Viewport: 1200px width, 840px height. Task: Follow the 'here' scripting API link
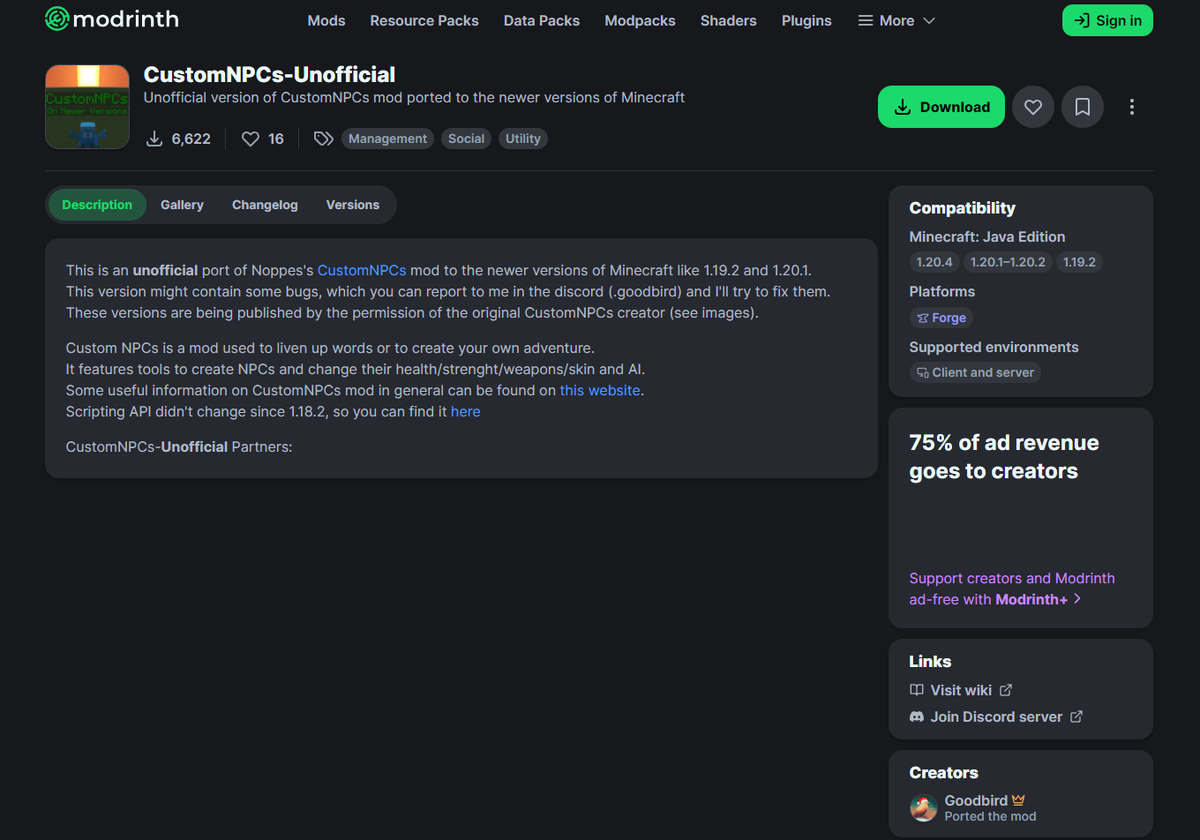[466, 411]
